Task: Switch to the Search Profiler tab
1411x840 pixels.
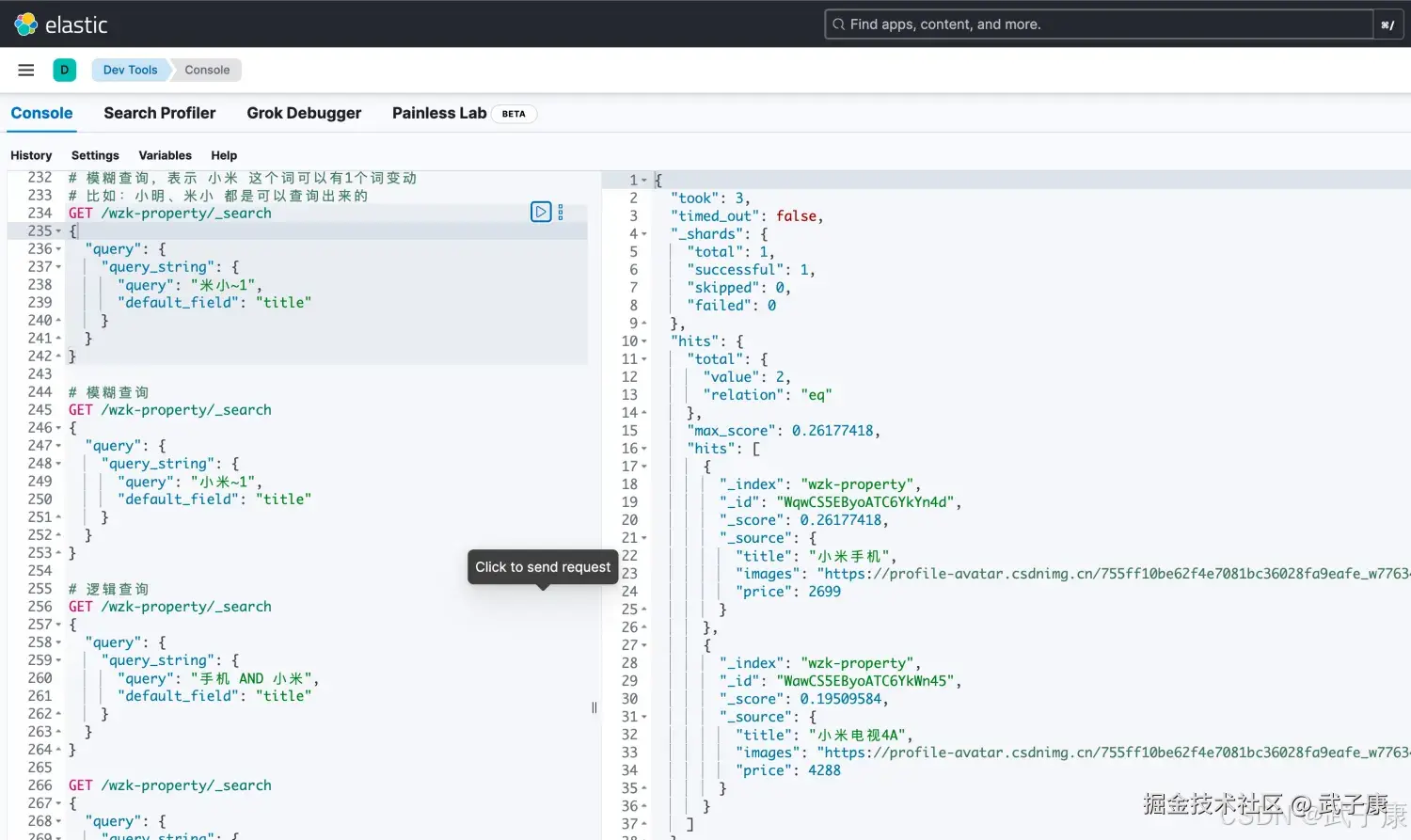Action: (x=159, y=113)
